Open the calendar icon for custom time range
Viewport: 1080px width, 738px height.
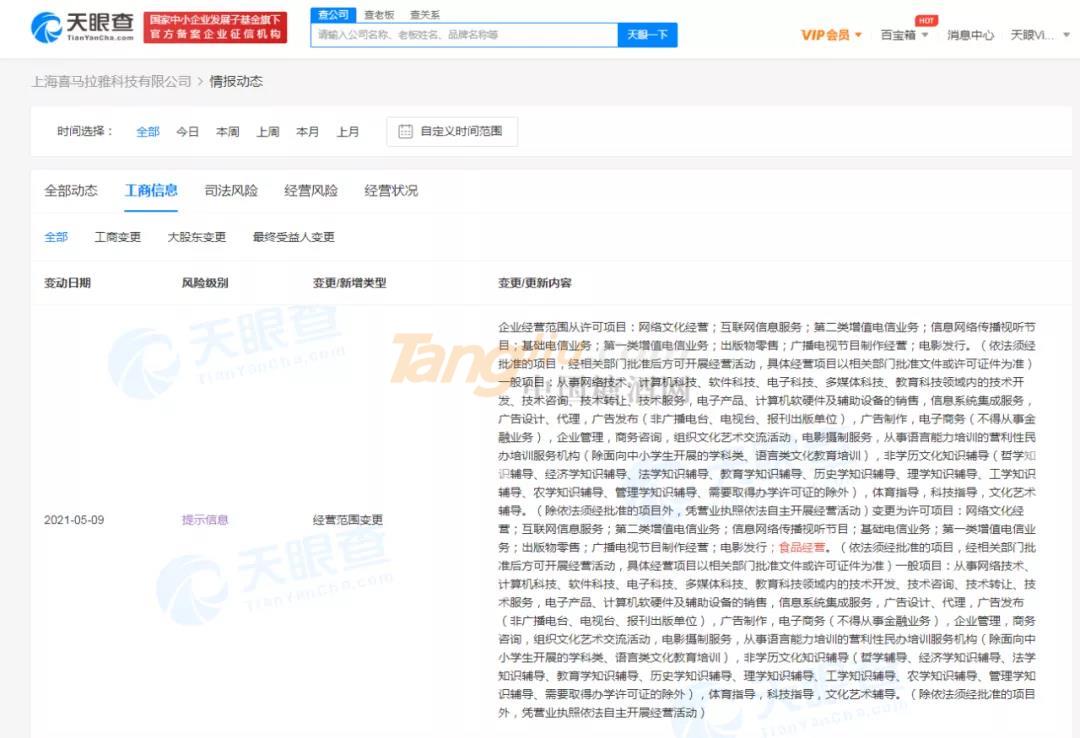click(405, 131)
